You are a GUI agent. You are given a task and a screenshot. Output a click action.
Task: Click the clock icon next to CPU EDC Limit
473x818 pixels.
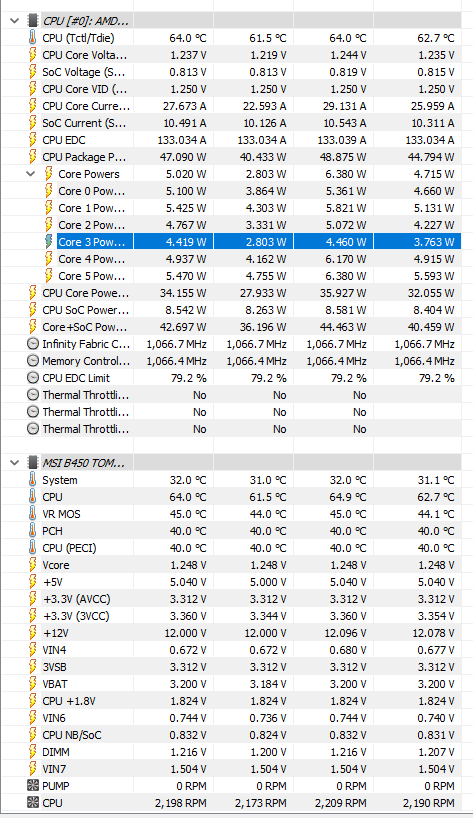(32, 378)
